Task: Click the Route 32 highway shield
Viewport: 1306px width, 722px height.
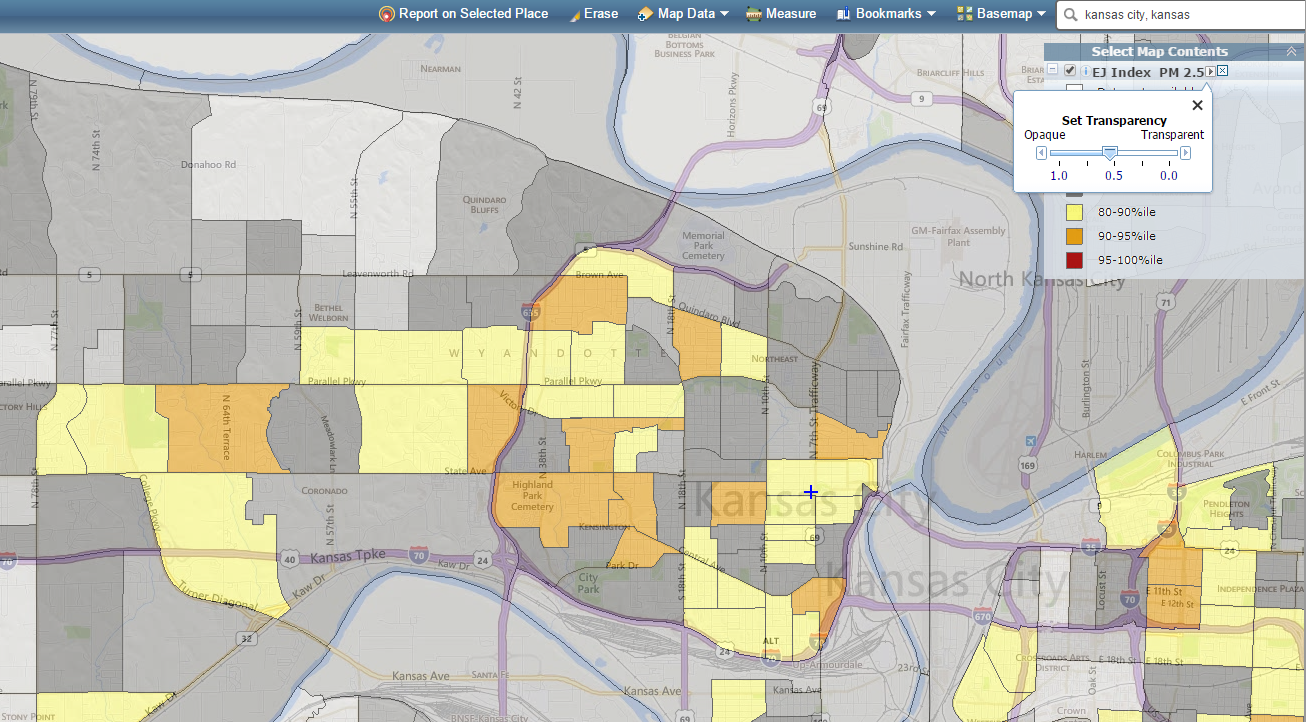Action: [x=246, y=637]
